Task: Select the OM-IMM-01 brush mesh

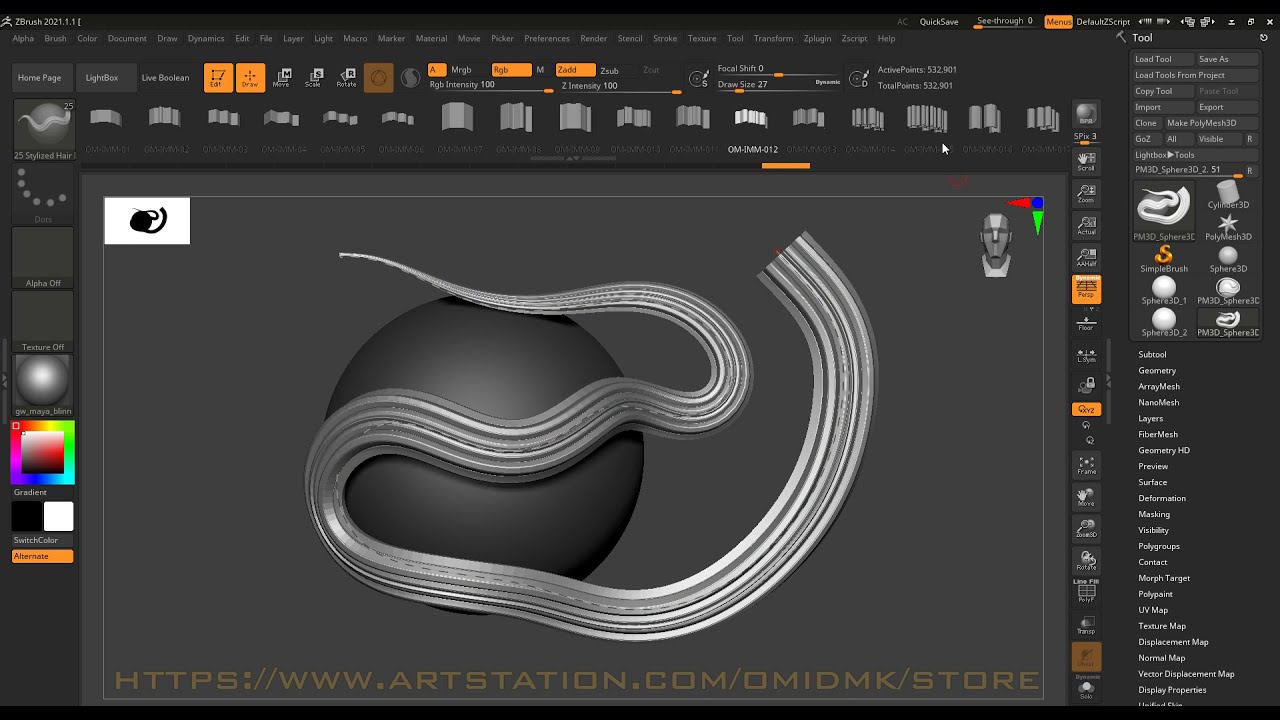Action: click(106, 128)
